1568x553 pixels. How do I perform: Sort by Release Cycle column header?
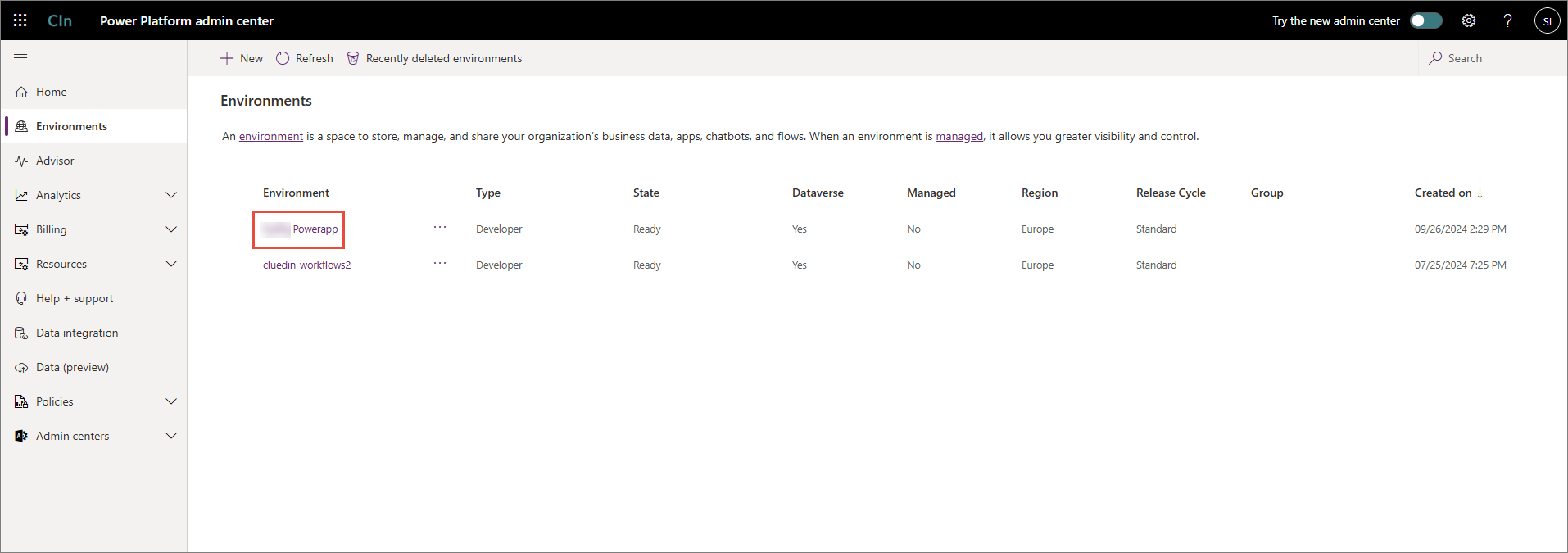1171,193
